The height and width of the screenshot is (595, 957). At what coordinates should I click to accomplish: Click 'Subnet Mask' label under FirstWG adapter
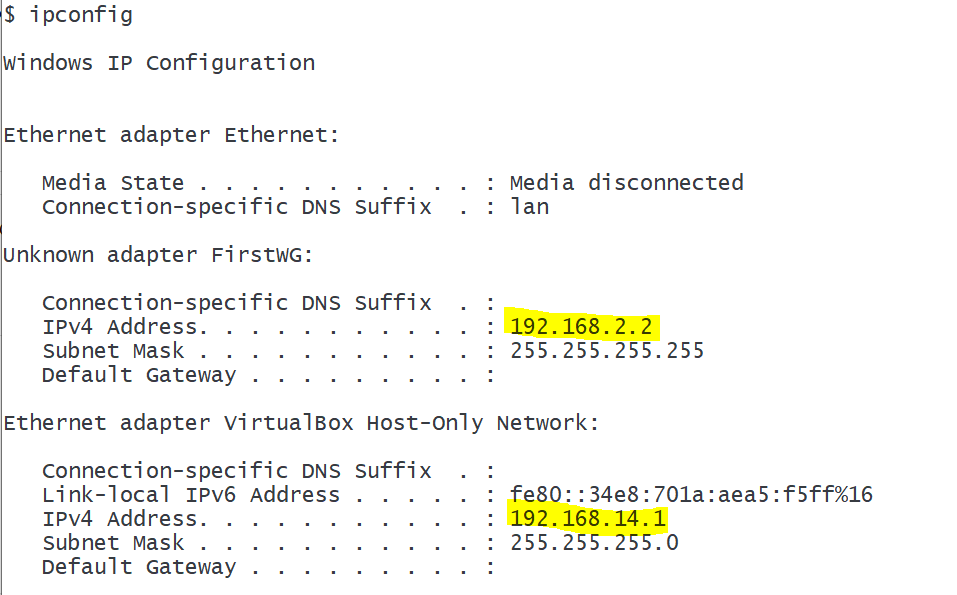(x=113, y=351)
